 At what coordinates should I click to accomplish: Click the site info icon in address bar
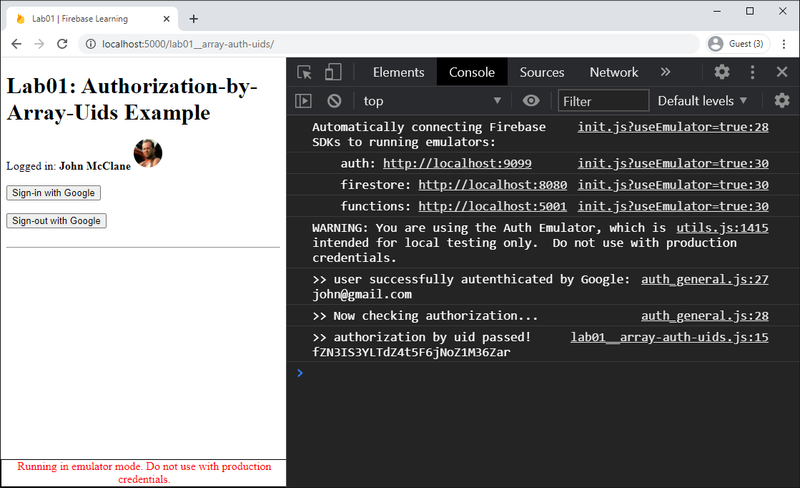(x=90, y=44)
